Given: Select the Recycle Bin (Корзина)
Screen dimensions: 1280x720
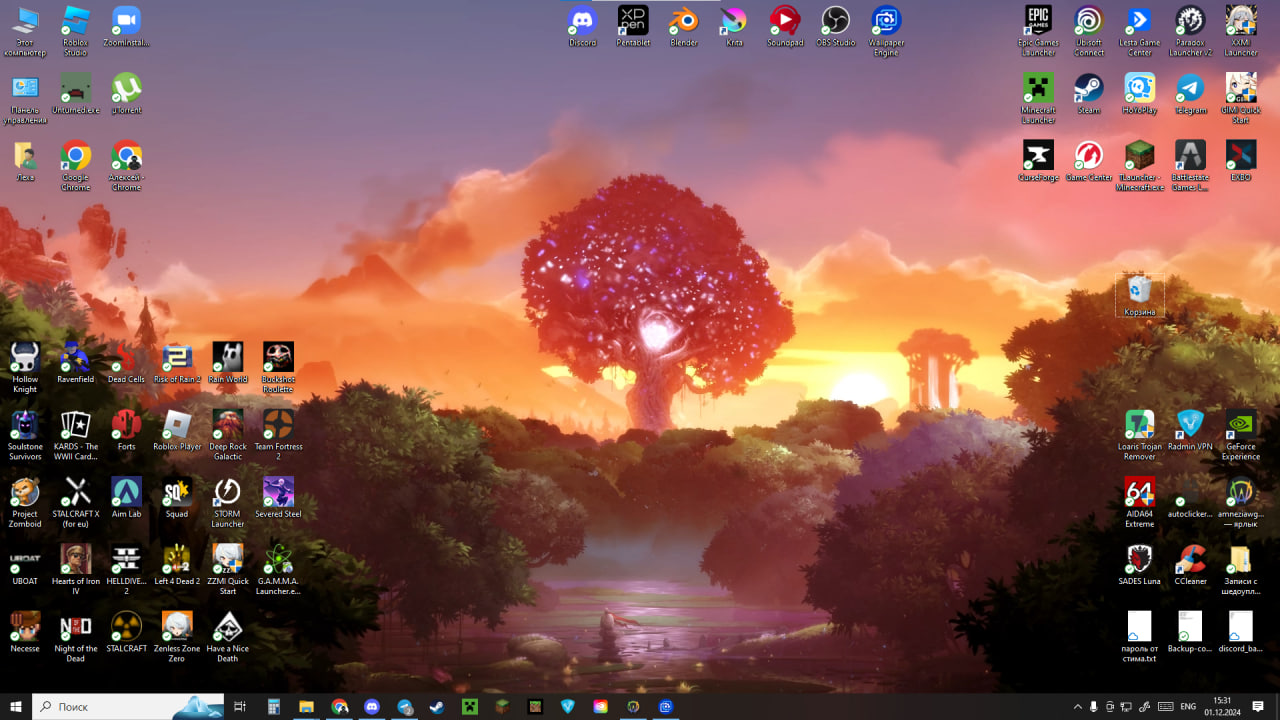Looking at the screenshot, I should pyautogui.click(x=1139, y=296).
